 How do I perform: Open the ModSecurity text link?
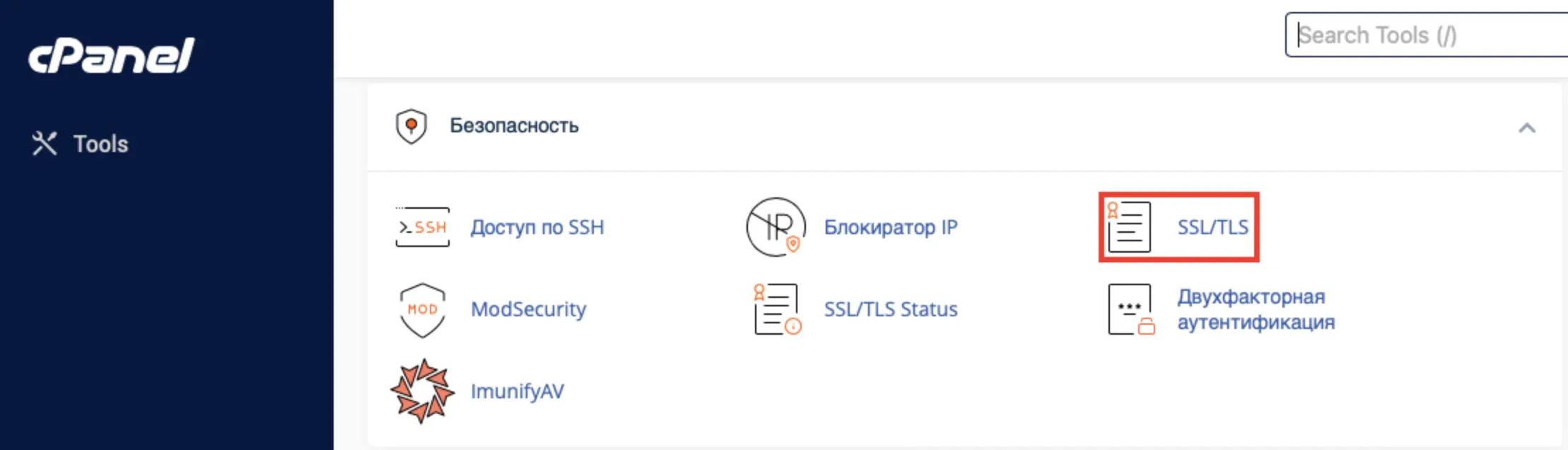[x=528, y=309]
